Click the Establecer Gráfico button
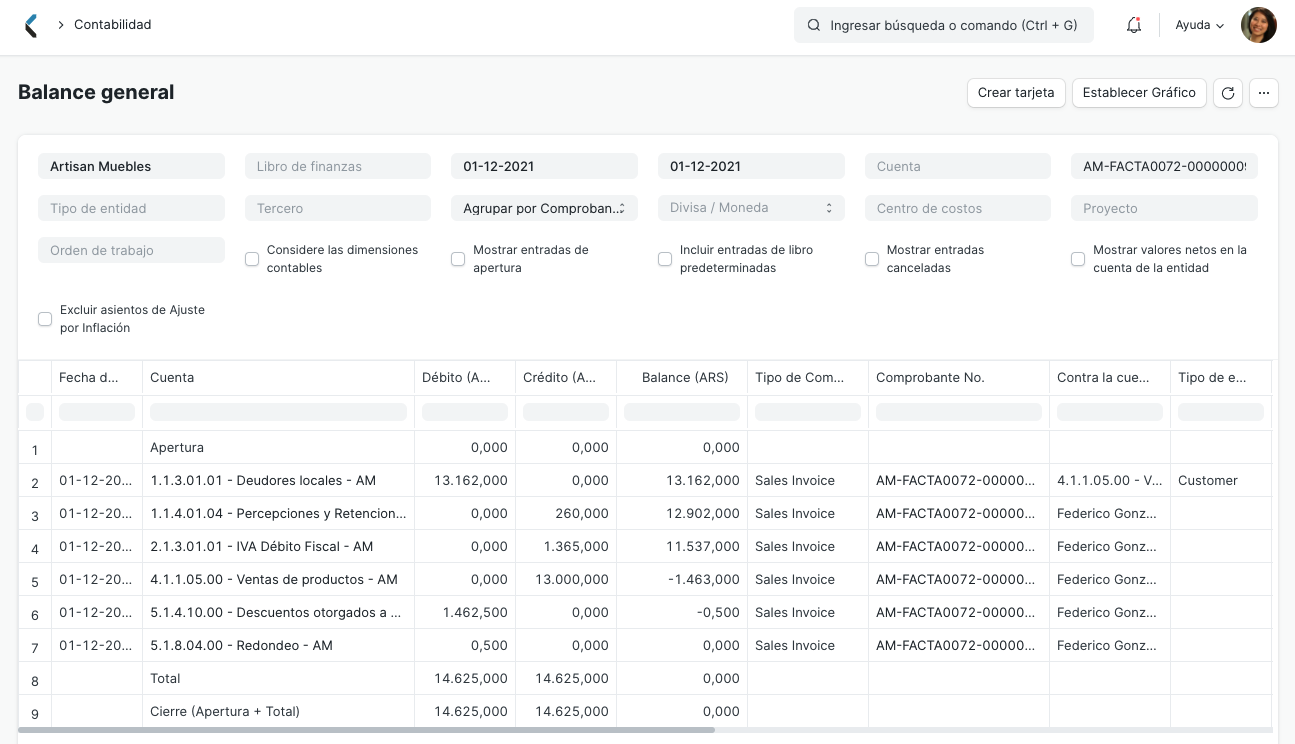Screen dimensions: 1295x744 [x=1139, y=92]
